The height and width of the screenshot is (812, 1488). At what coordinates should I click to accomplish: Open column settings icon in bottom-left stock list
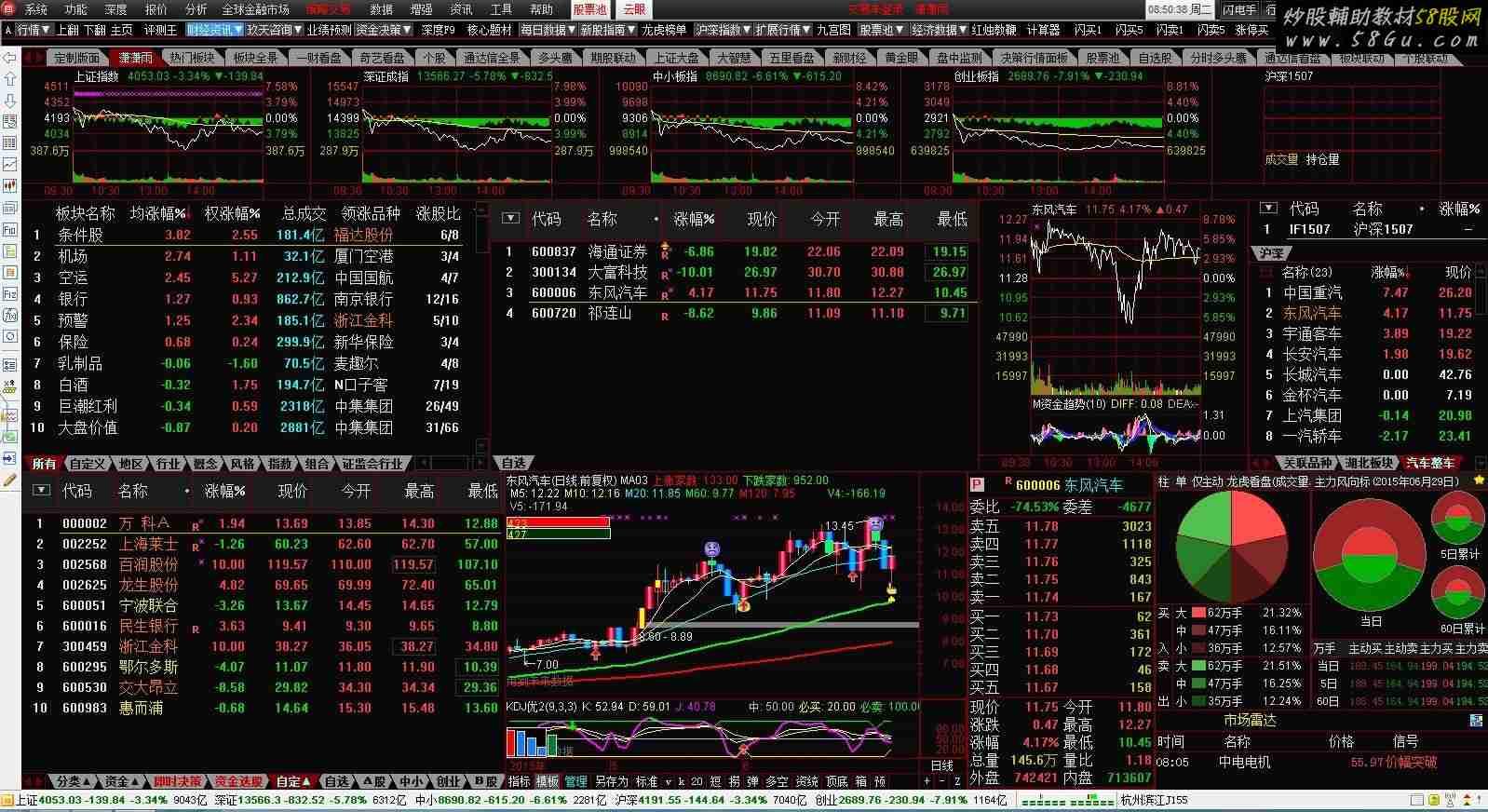41,490
